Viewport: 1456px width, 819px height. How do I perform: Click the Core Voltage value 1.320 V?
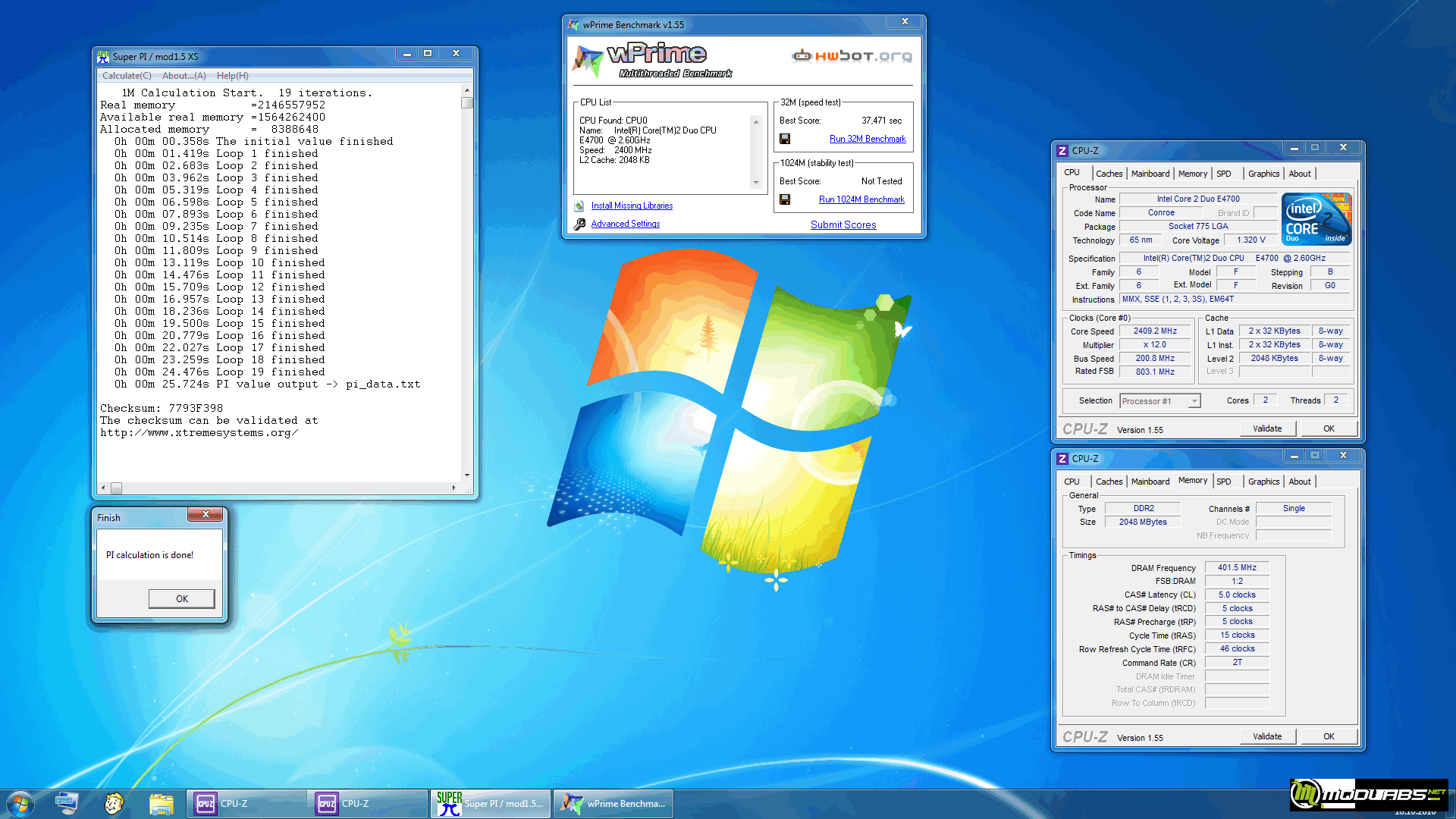click(1251, 240)
